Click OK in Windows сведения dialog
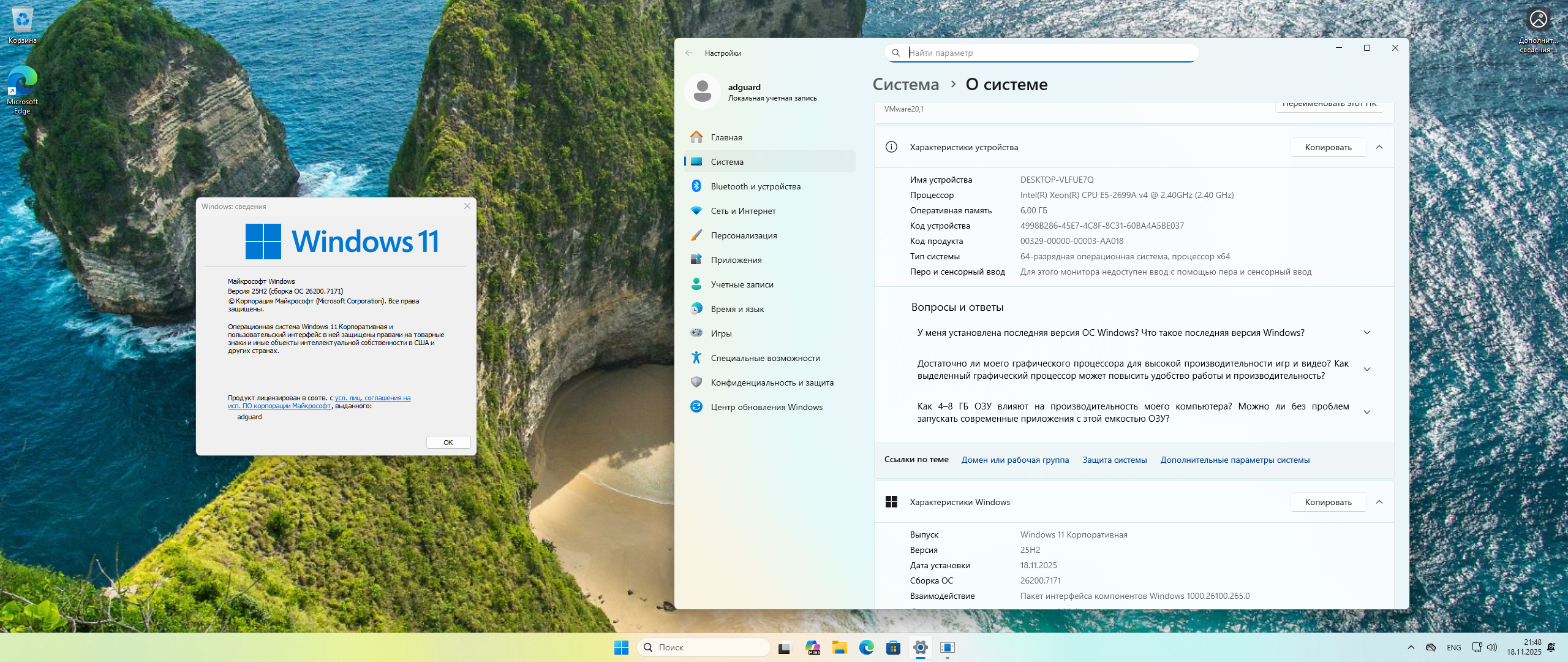Viewport: 1568px width, 662px height. click(448, 443)
